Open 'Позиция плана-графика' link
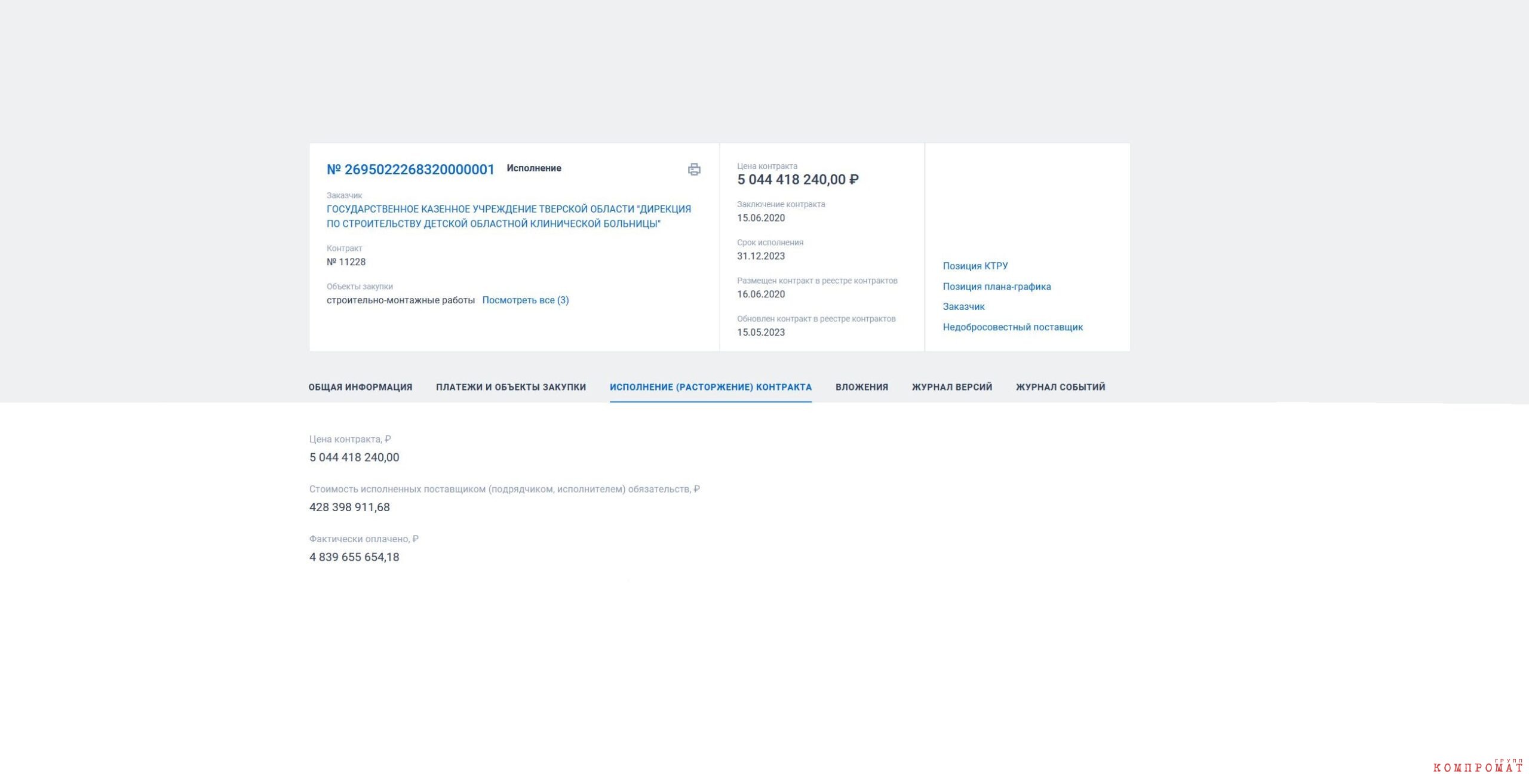Viewport: 1529px width, 784px height. (x=997, y=287)
